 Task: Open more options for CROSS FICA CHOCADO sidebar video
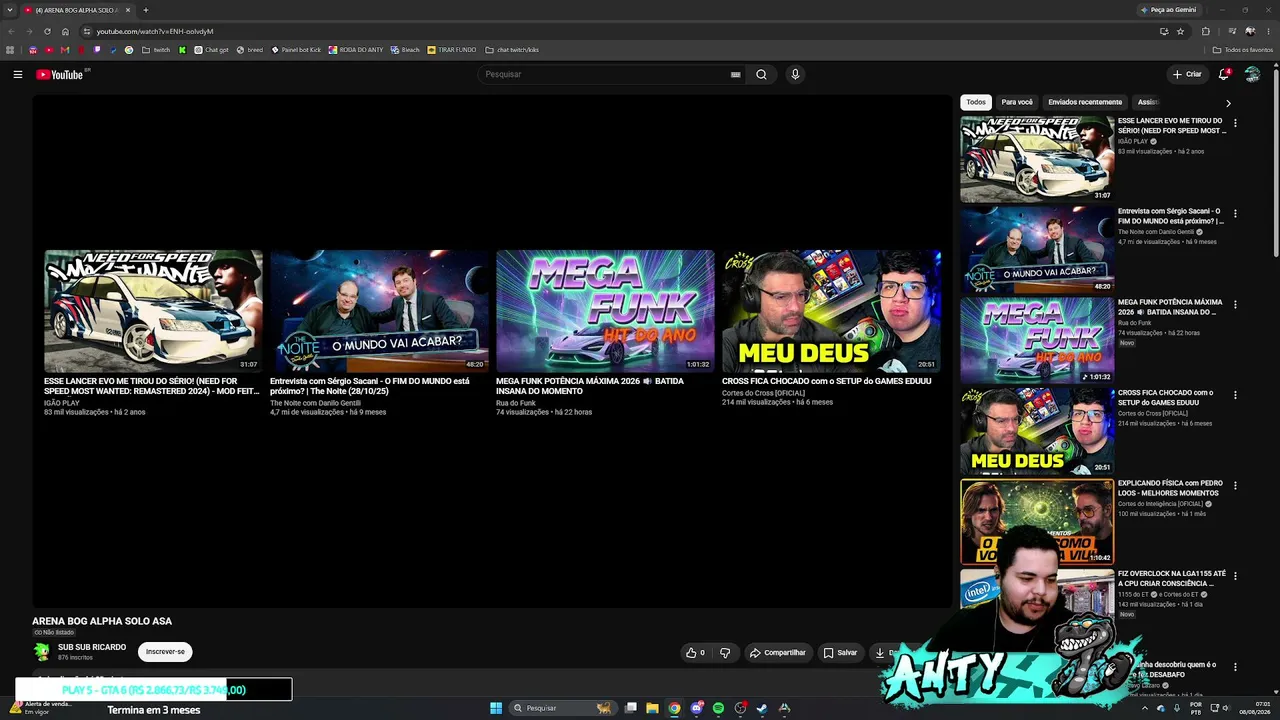click(x=1235, y=395)
